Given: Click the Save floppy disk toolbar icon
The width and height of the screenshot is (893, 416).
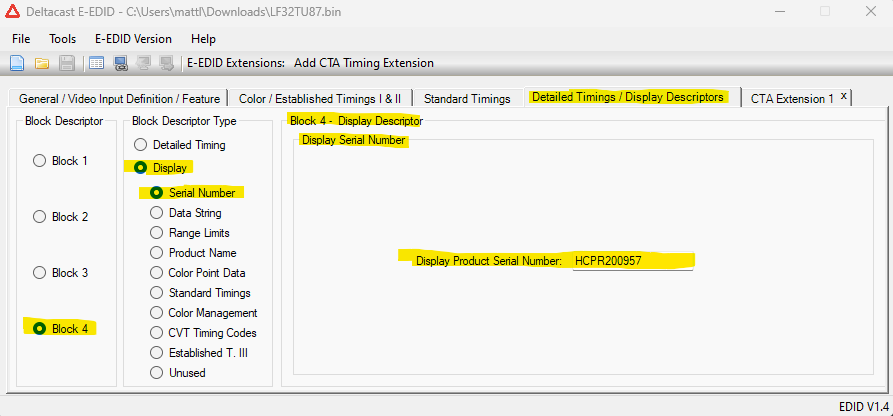Looking at the screenshot, I should click(67, 63).
